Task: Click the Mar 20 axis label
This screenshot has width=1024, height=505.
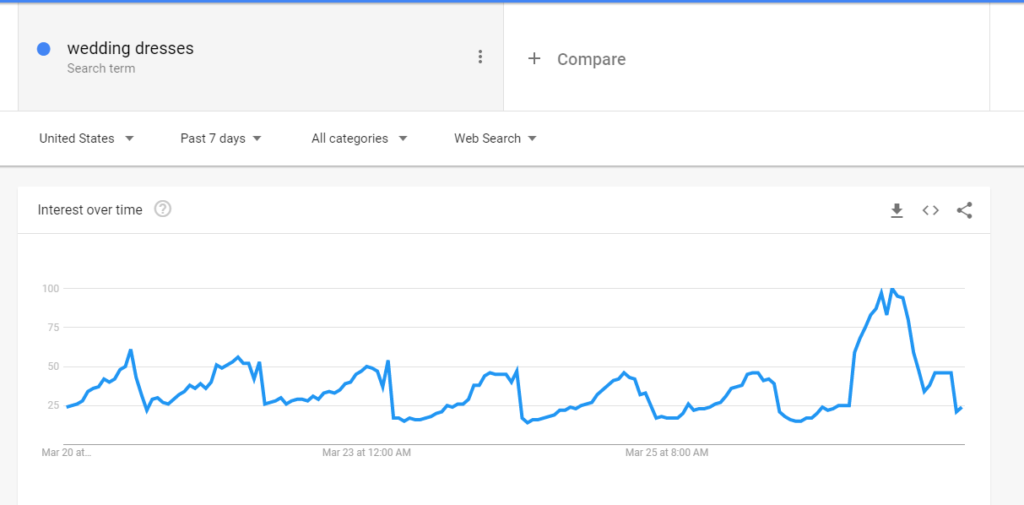Action: click(67, 452)
